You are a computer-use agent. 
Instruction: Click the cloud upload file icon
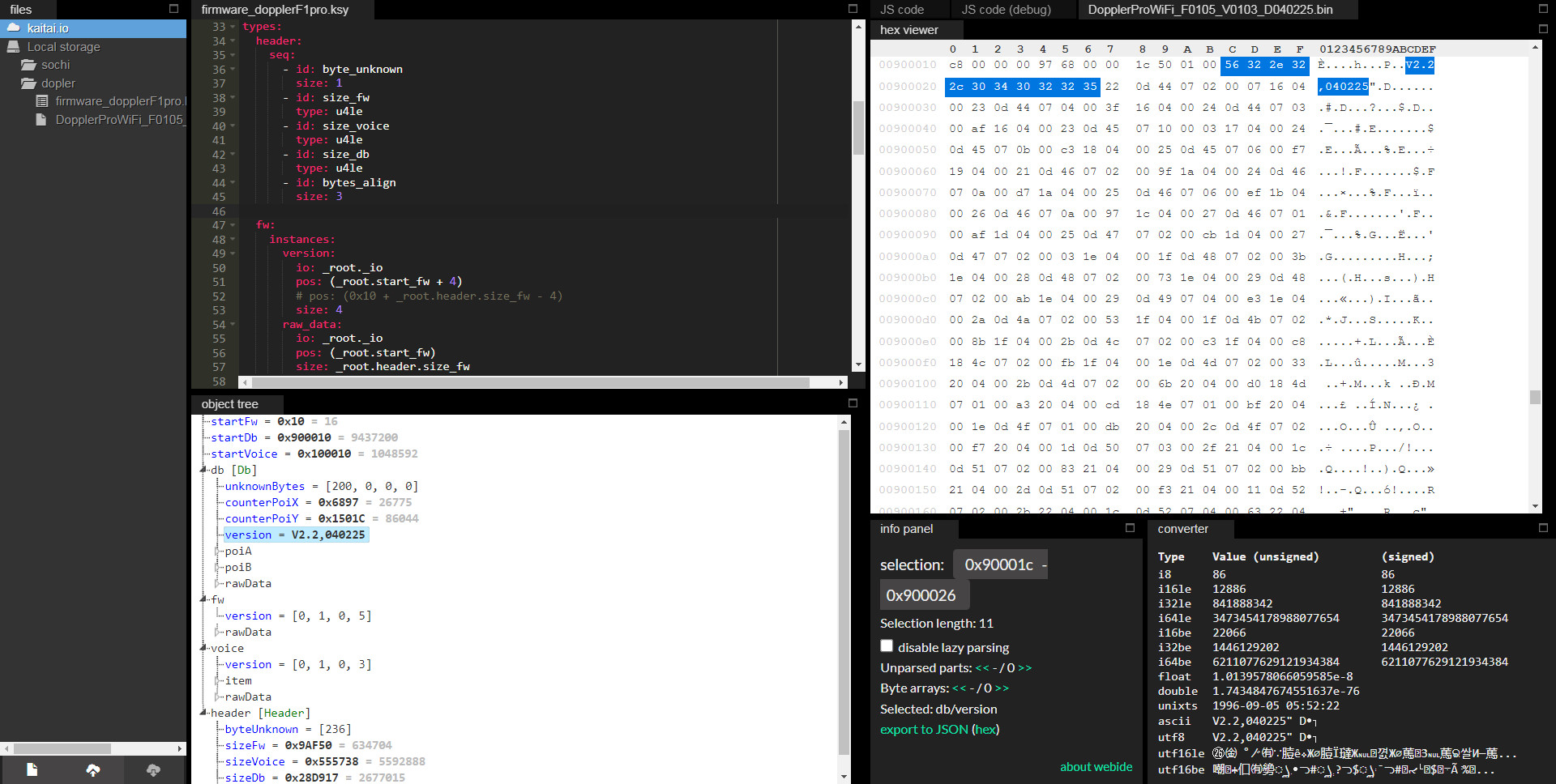click(x=93, y=769)
